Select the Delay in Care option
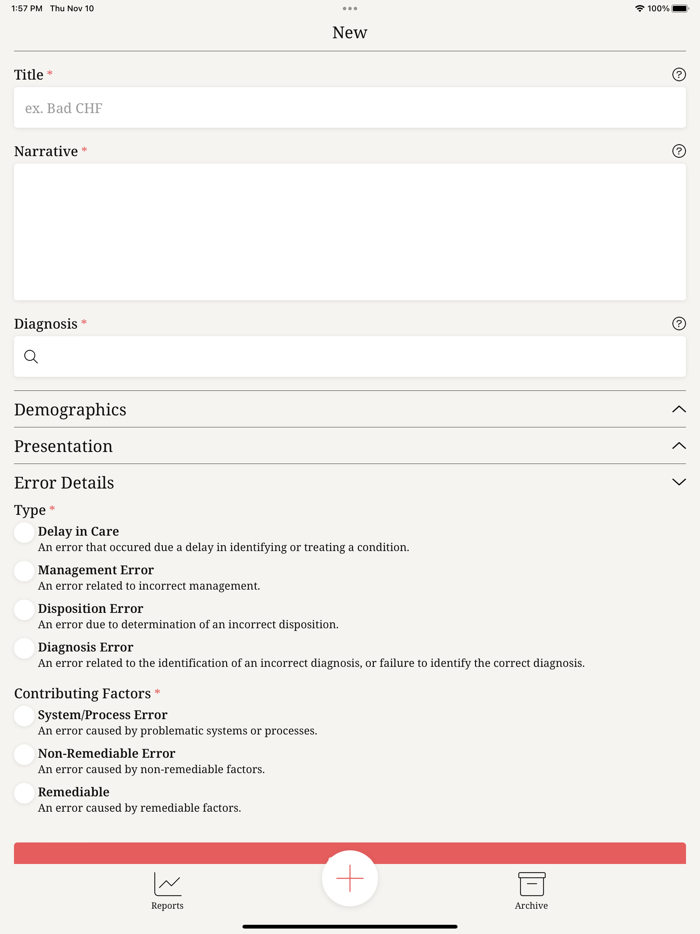The image size is (700, 934). click(24, 533)
